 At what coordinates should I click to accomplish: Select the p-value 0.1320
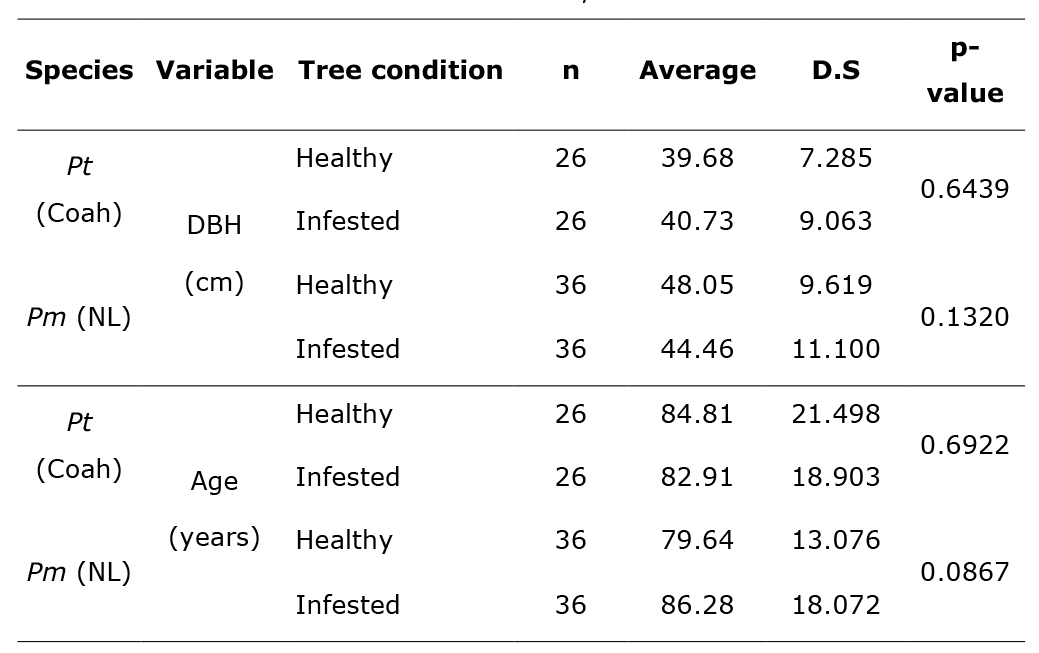coord(964,317)
